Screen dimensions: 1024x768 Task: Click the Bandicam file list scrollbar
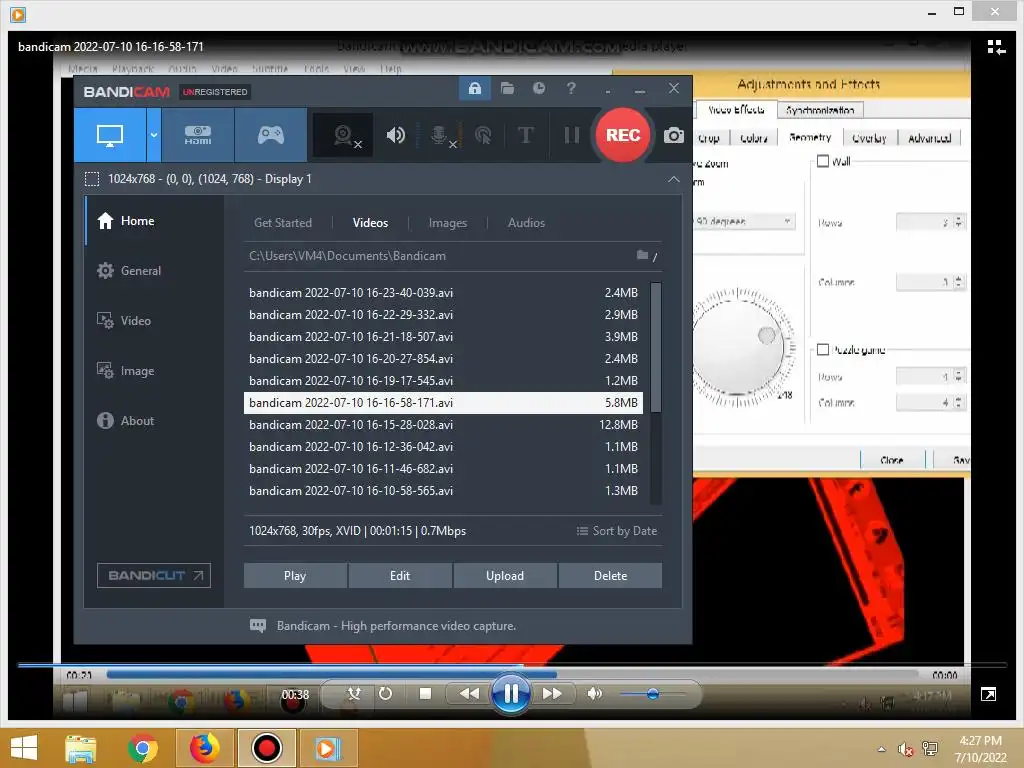656,347
